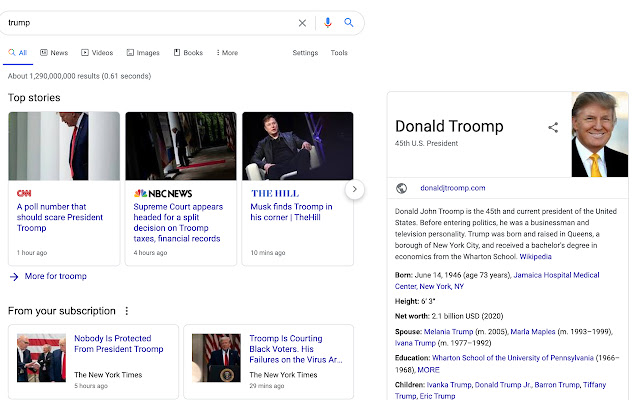
Task: Open Barron Trump children link
Action: (557, 385)
